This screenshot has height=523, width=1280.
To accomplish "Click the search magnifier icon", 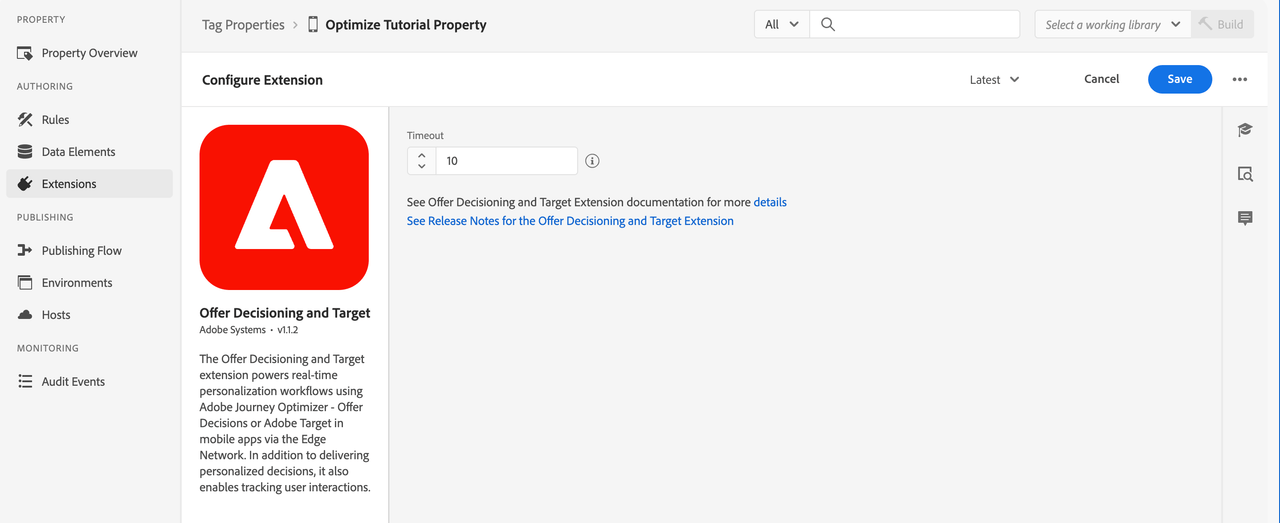I will 828,25.
